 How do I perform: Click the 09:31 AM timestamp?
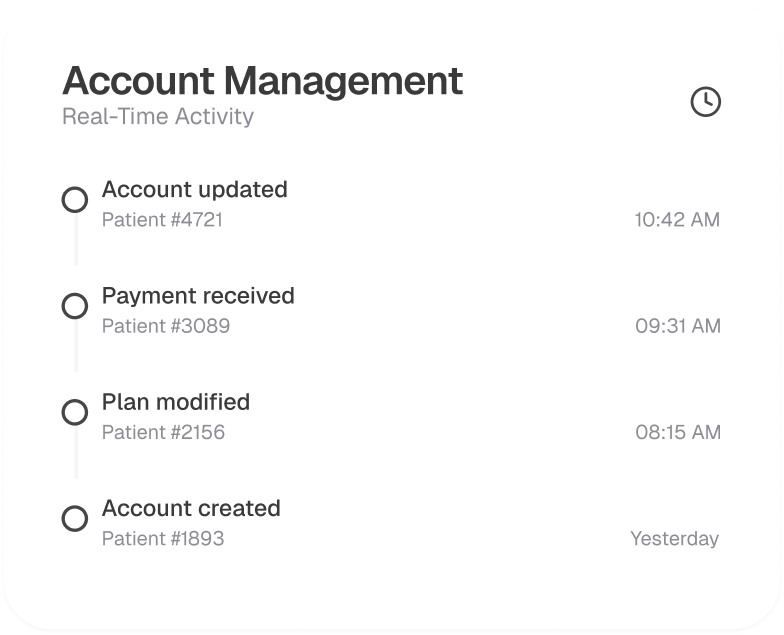tap(677, 326)
